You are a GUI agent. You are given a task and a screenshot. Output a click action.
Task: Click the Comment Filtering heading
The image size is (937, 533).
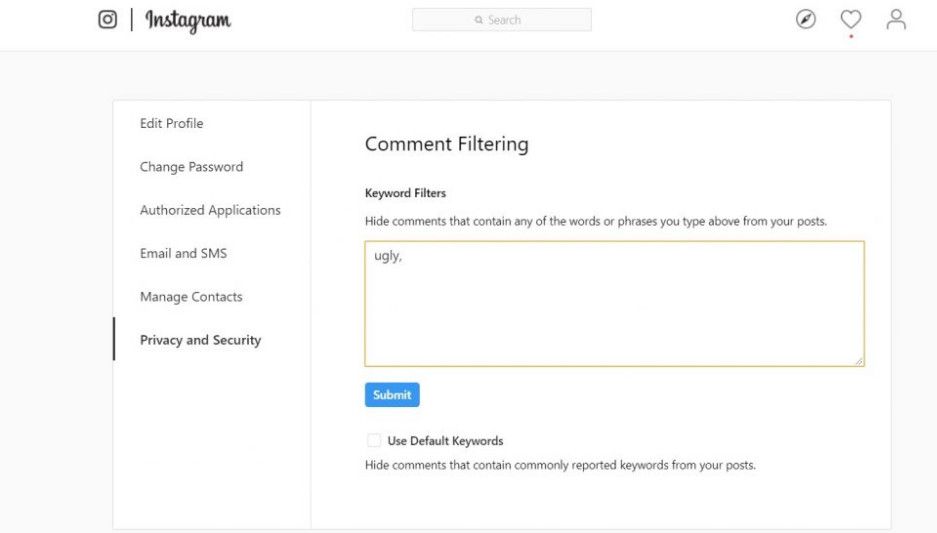tap(446, 144)
